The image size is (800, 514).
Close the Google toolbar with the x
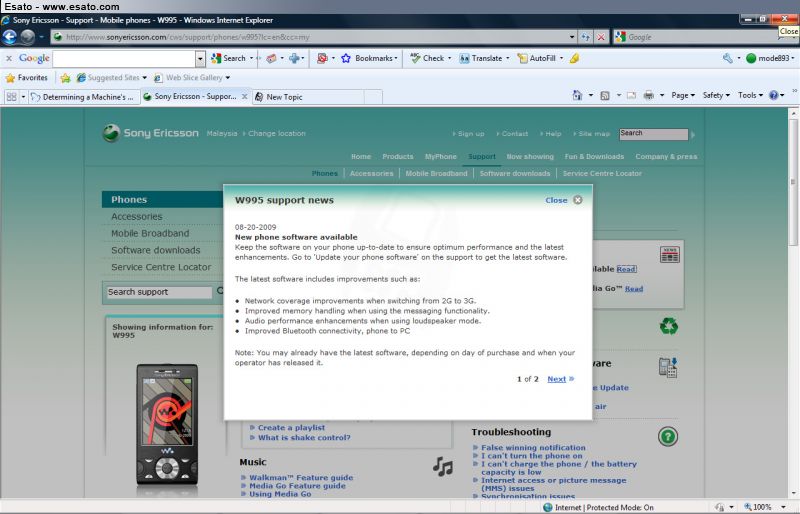(9, 58)
